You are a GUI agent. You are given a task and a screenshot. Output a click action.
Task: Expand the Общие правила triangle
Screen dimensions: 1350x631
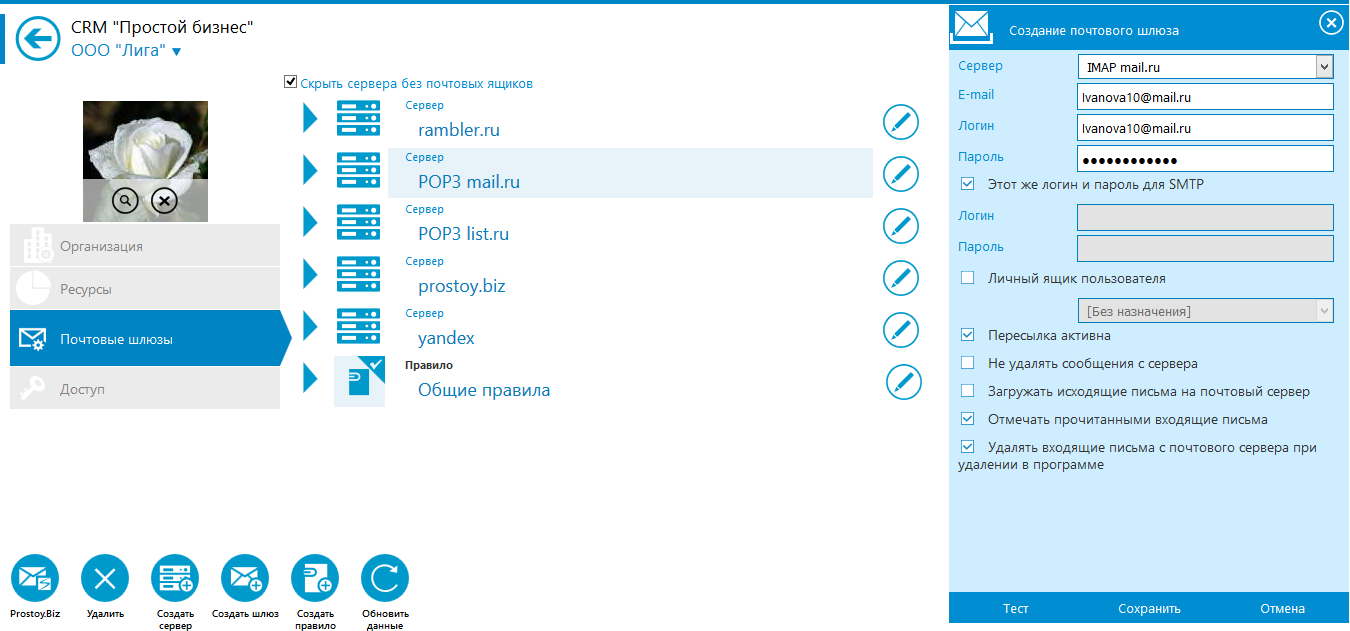coord(310,378)
